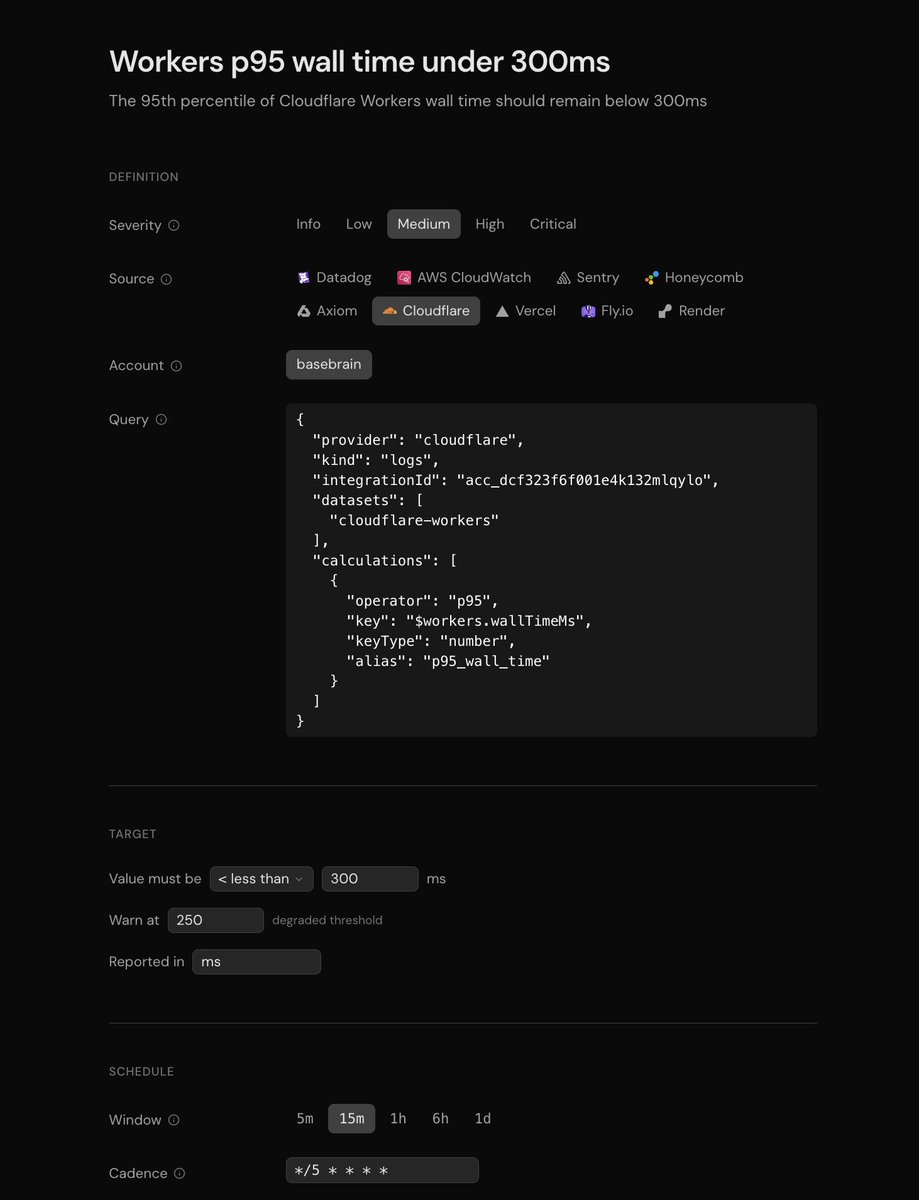
Task: Select AWS CloudWatch as the source
Action: (x=464, y=278)
